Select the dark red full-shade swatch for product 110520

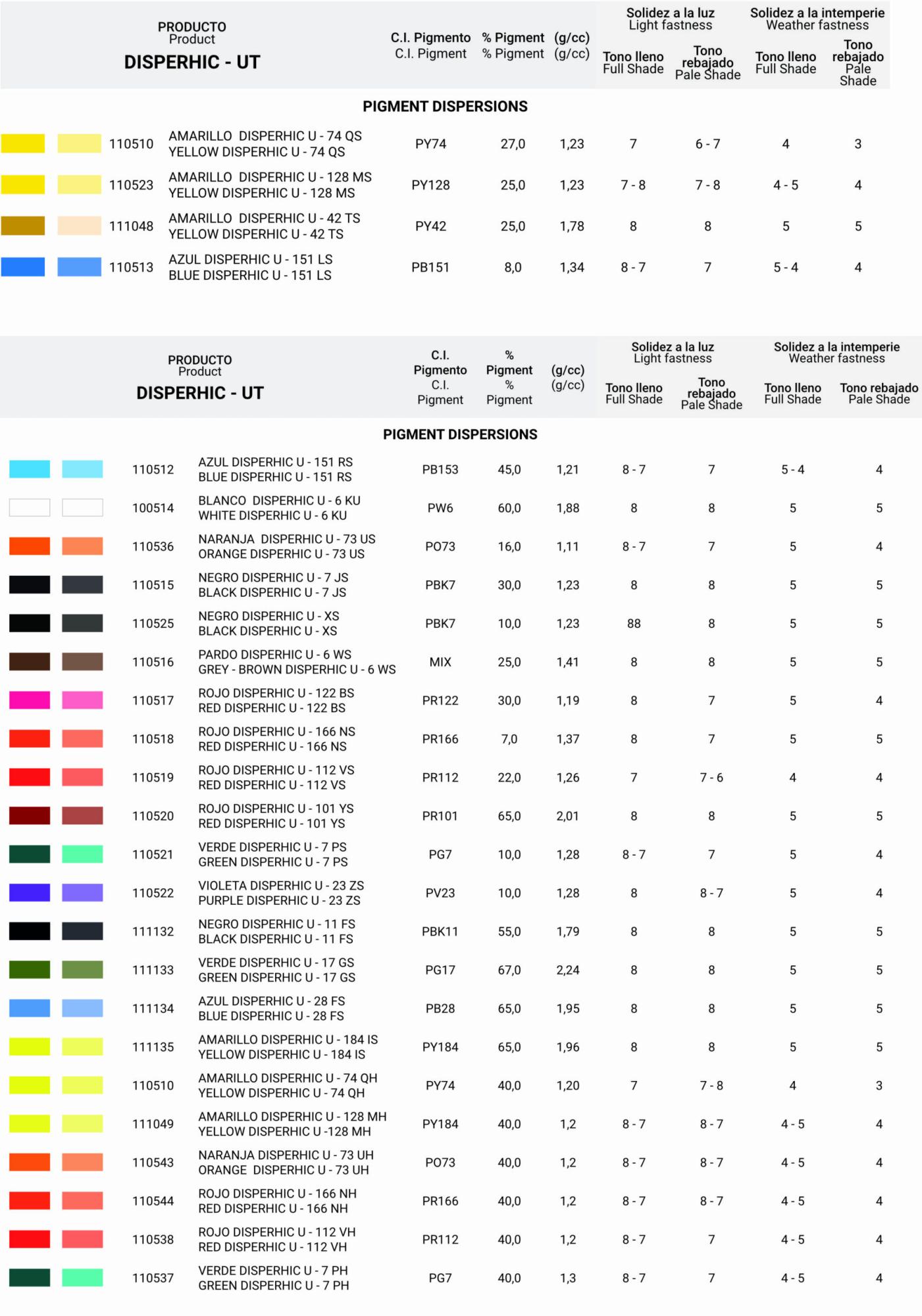30,816
